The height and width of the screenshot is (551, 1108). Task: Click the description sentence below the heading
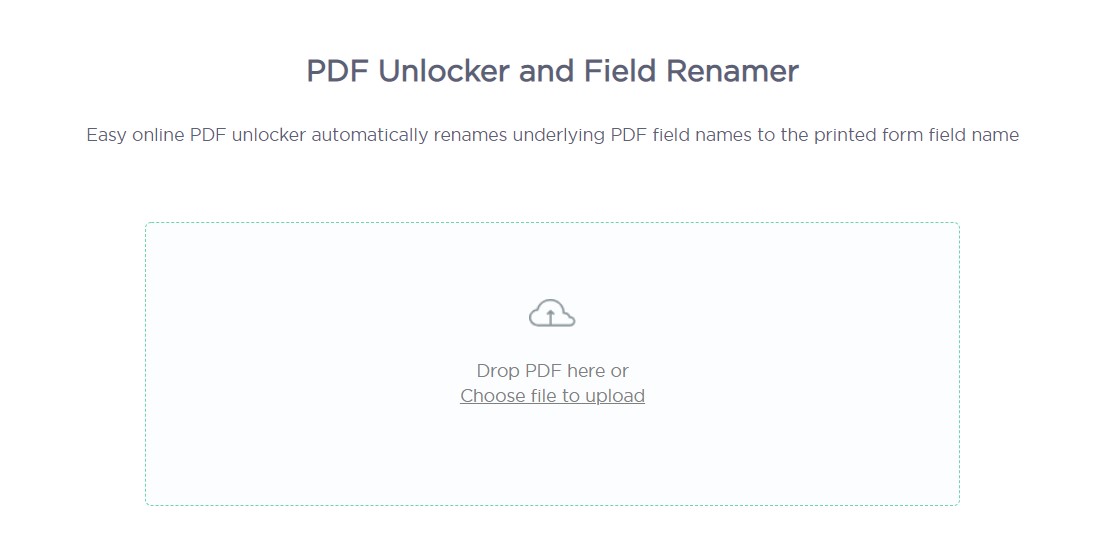click(552, 135)
